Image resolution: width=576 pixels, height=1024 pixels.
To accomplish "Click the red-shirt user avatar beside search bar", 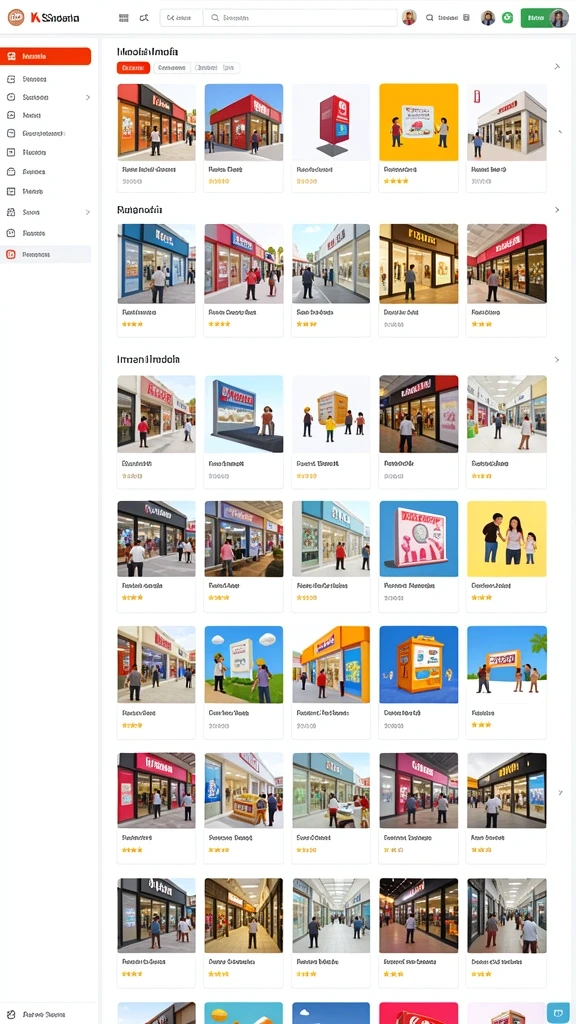I will (409, 18).
